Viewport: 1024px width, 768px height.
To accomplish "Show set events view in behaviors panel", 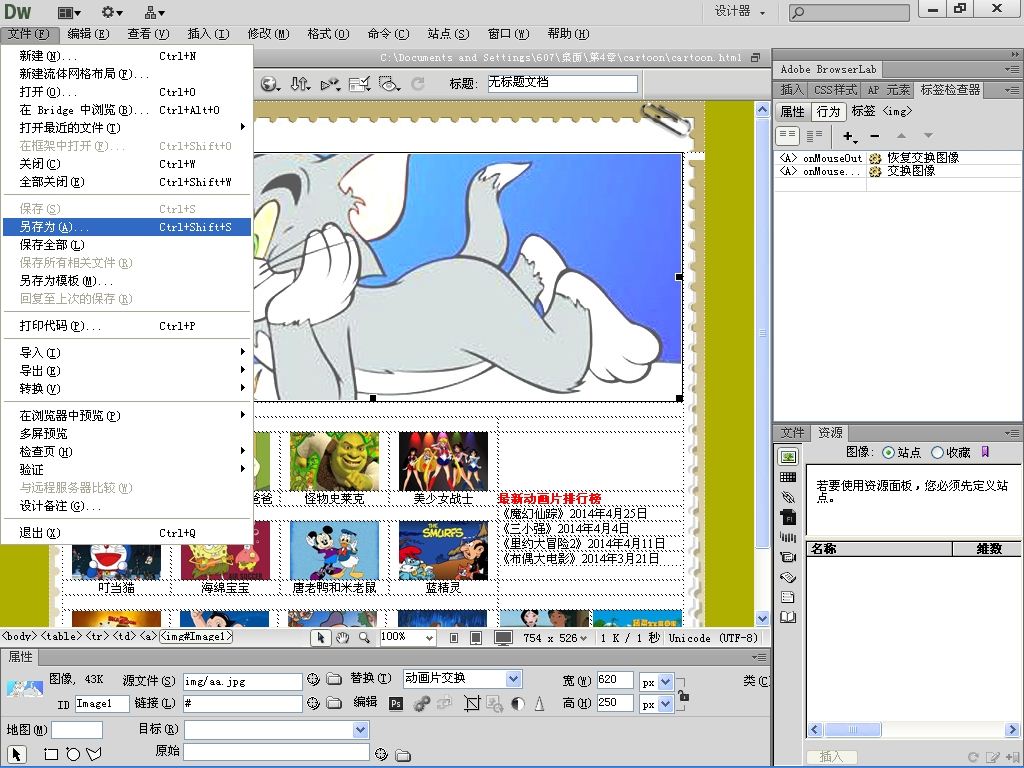I will (788, 136).
